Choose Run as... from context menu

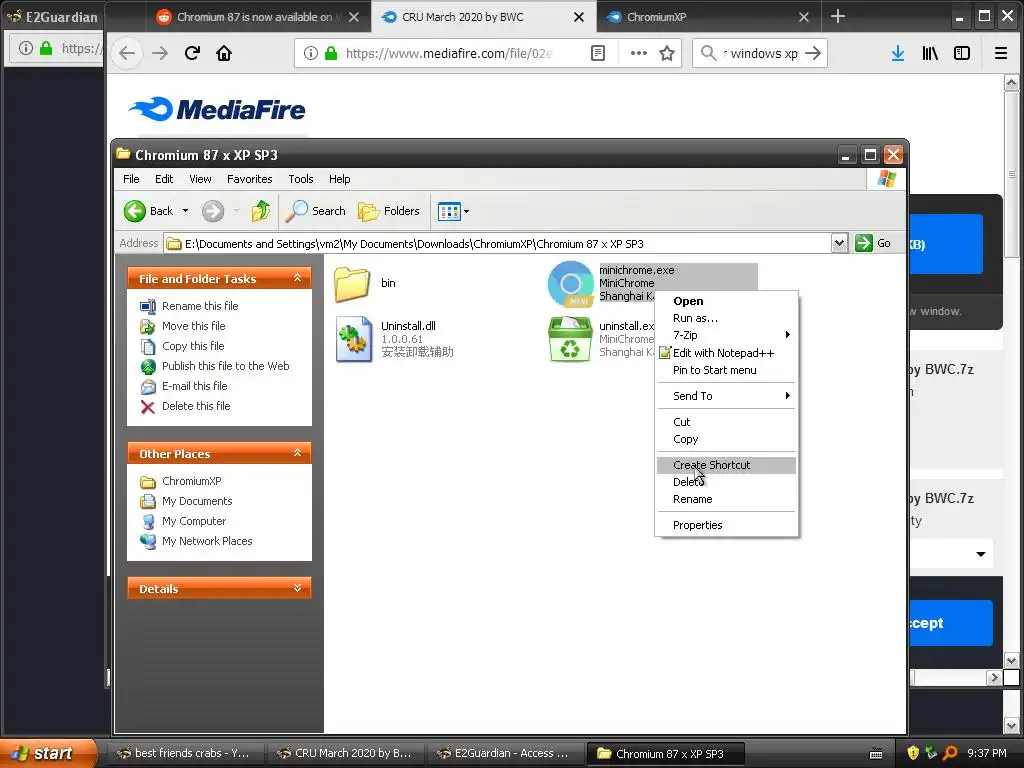click(726, 318)
